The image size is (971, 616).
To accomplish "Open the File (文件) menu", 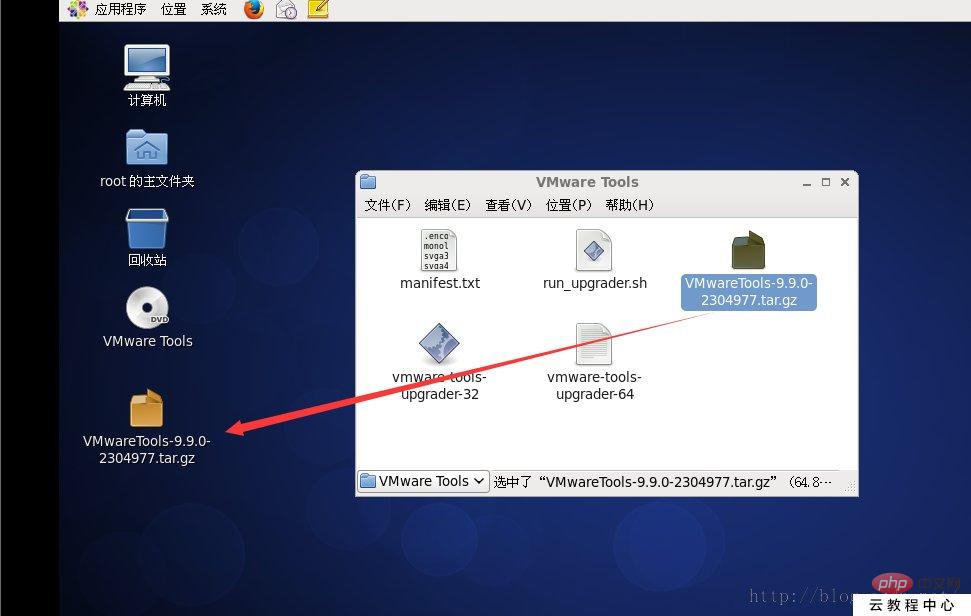I will (x=387, y=205).
